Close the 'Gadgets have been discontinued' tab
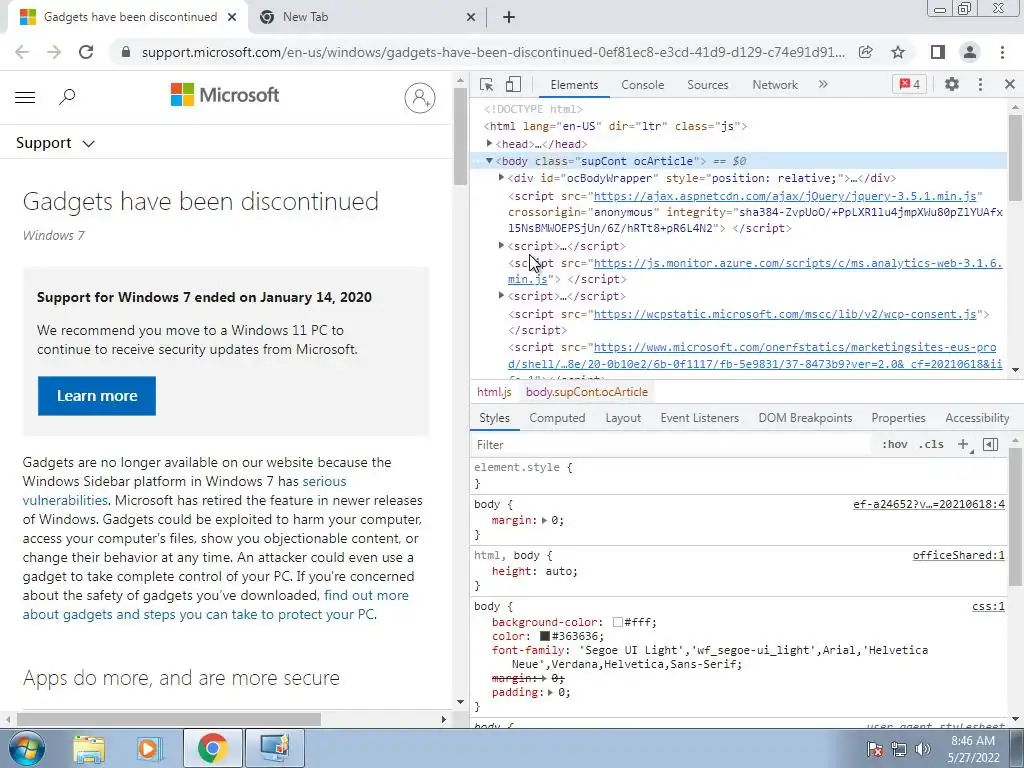This screenshot has height=768, width=1024. click(x=232, y=18)
